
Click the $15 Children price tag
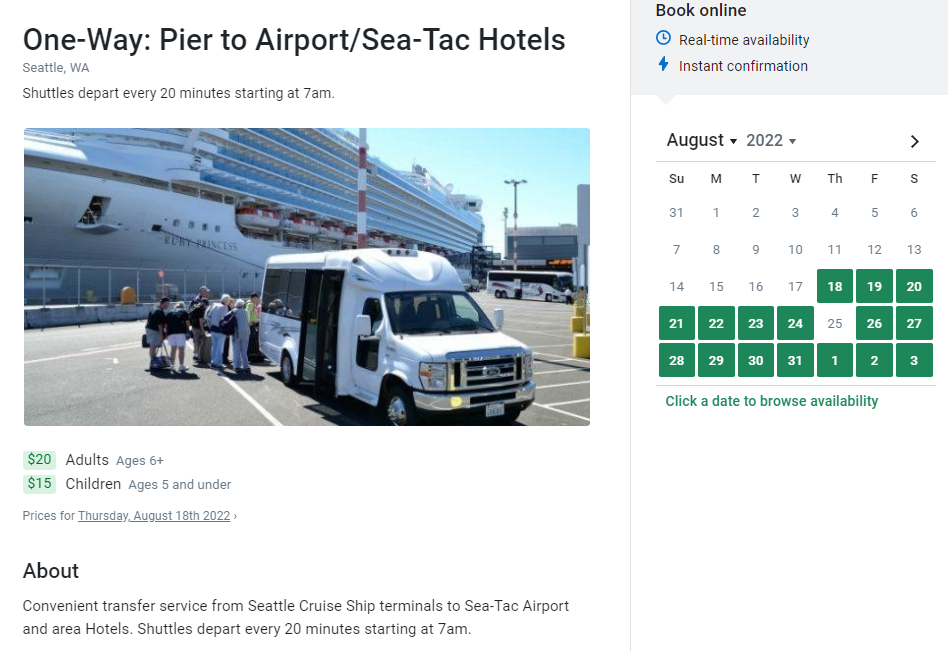coord(39,484)
